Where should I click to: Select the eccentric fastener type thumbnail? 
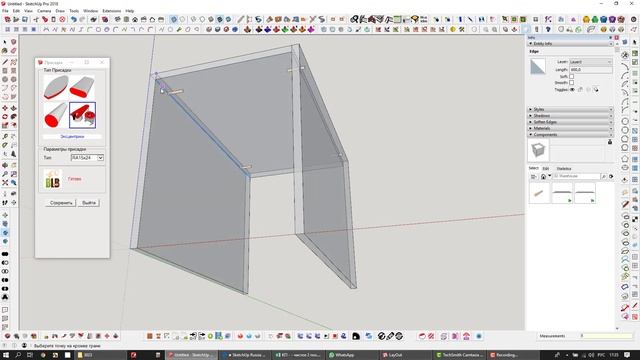click(82, 115)
